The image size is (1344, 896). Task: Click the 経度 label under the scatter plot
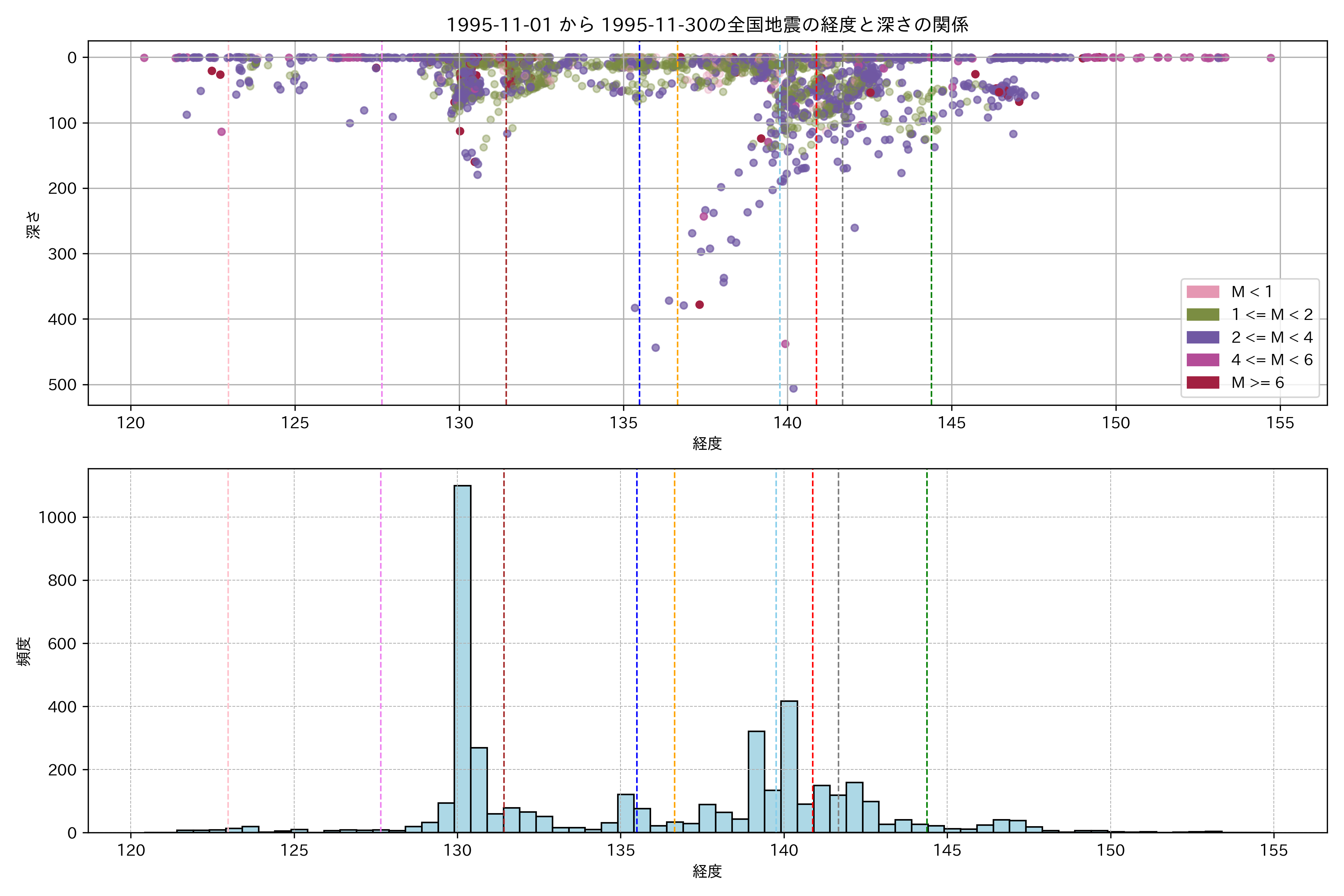(707, 444)
